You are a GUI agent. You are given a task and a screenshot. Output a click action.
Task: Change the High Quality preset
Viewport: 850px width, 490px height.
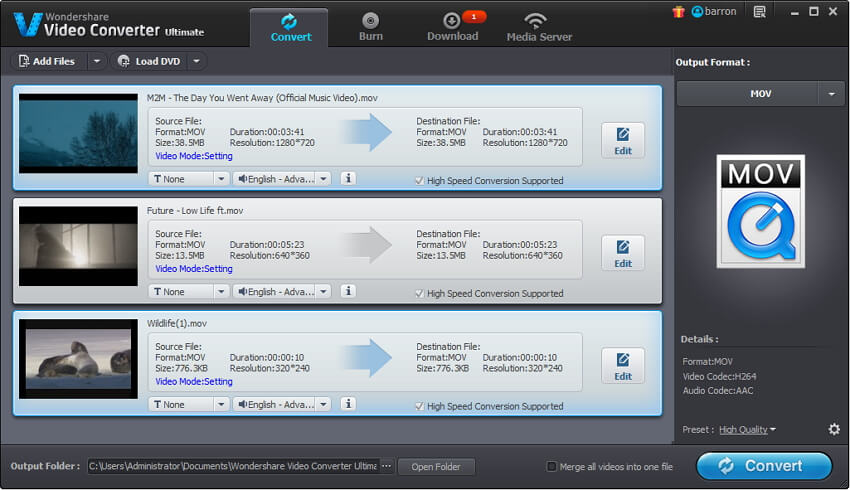pyautogui.click(x=747, y=430)
